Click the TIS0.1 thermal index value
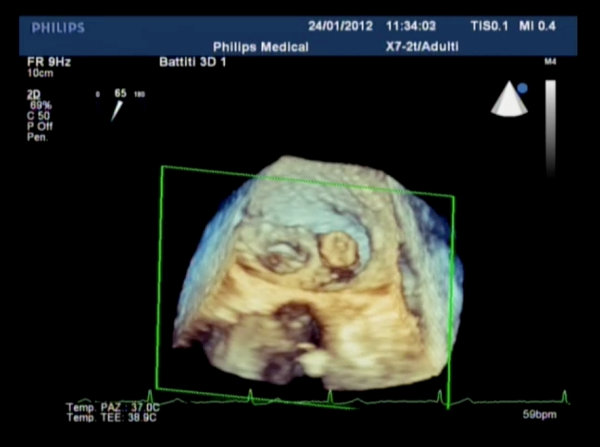The height and width of the screenshot is (447, 600). coord(485,28)
